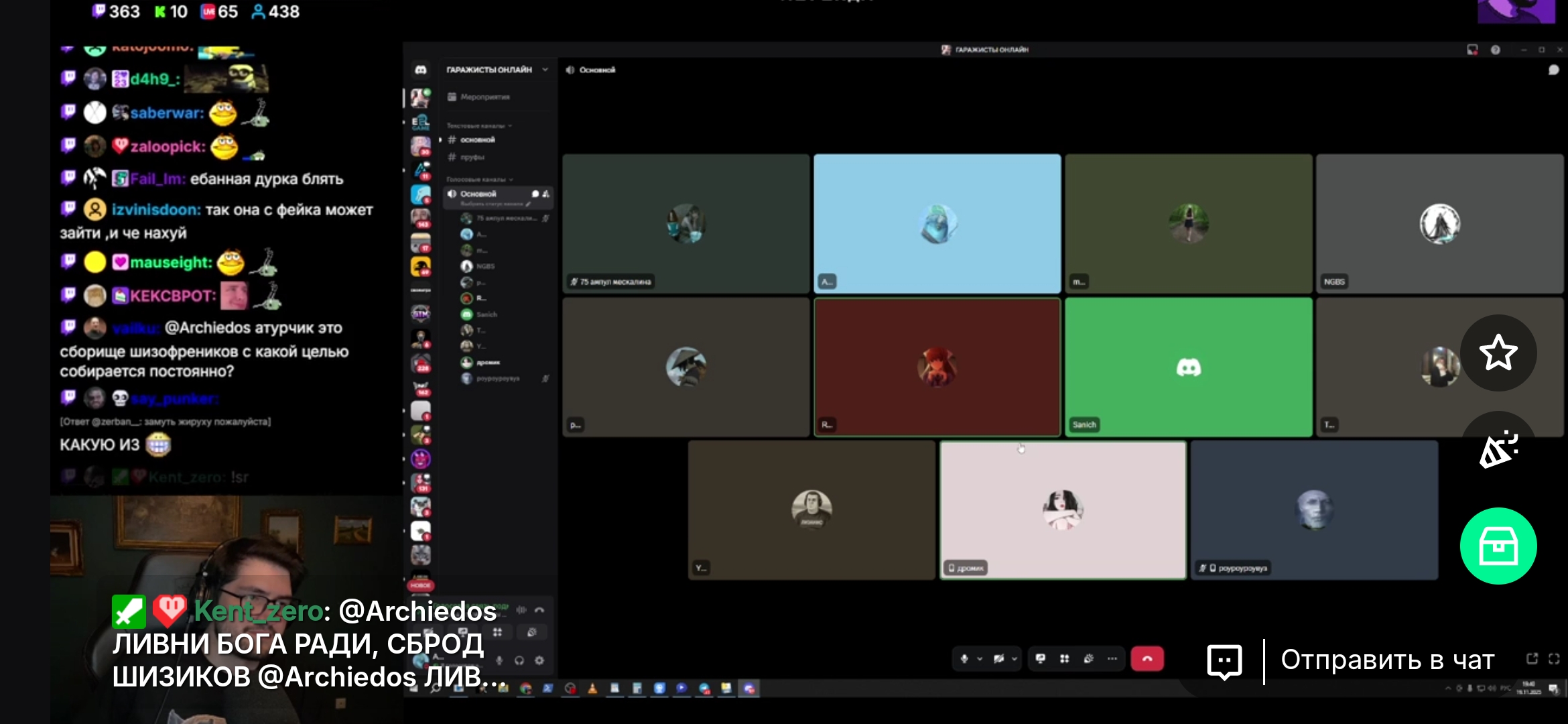Viewport: 1568px width, 724px height.
Task: Open пруфы text channel
Action: click(472, 158)
